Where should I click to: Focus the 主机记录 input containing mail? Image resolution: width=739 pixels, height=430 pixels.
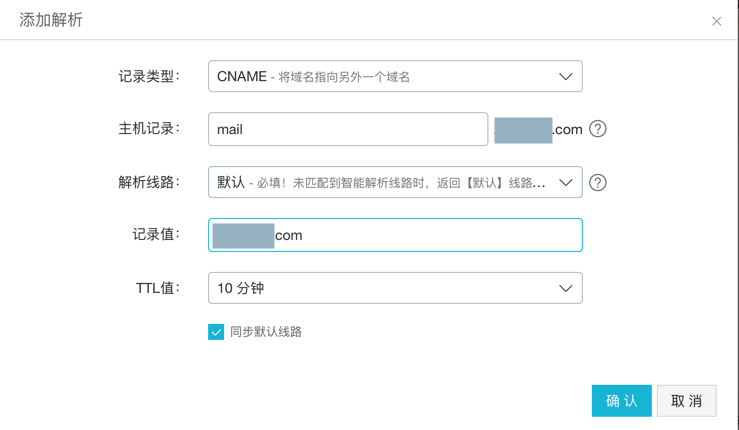(347, 129)
